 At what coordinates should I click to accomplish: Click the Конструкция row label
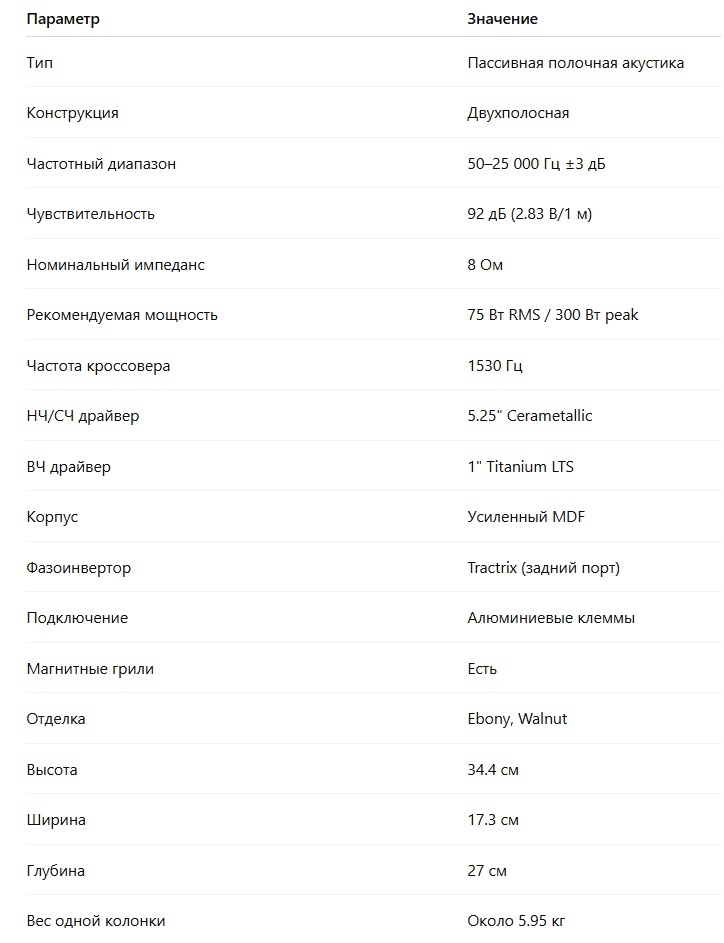pos(73,113)
